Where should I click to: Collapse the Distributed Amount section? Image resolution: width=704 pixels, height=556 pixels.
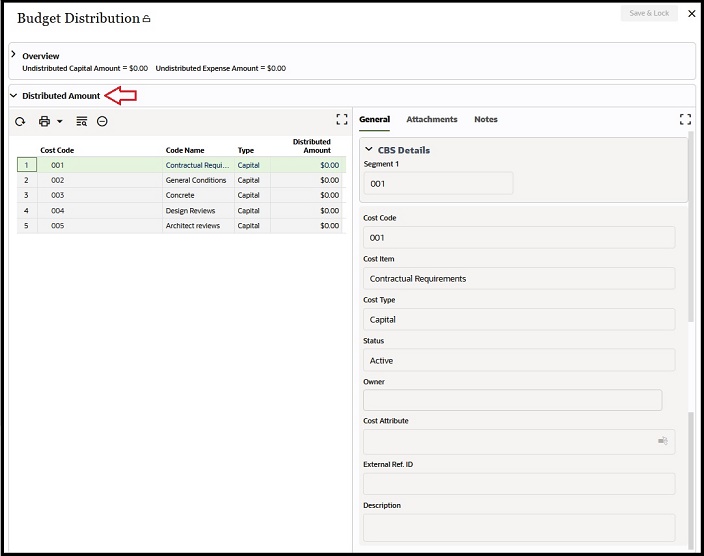13,96
